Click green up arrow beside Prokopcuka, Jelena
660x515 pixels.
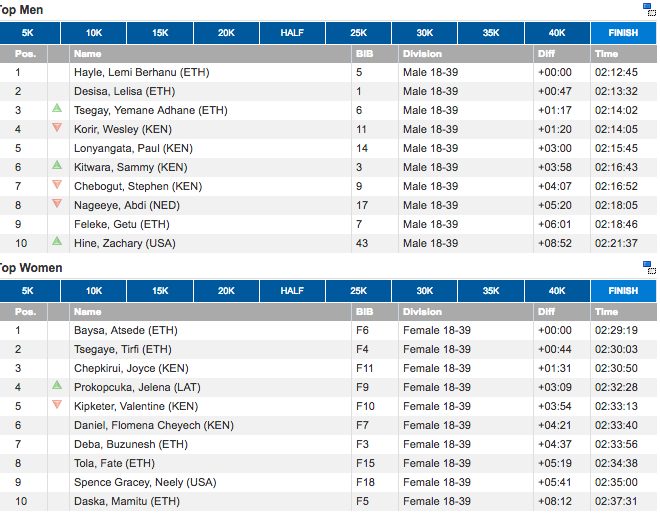[57, 386]
